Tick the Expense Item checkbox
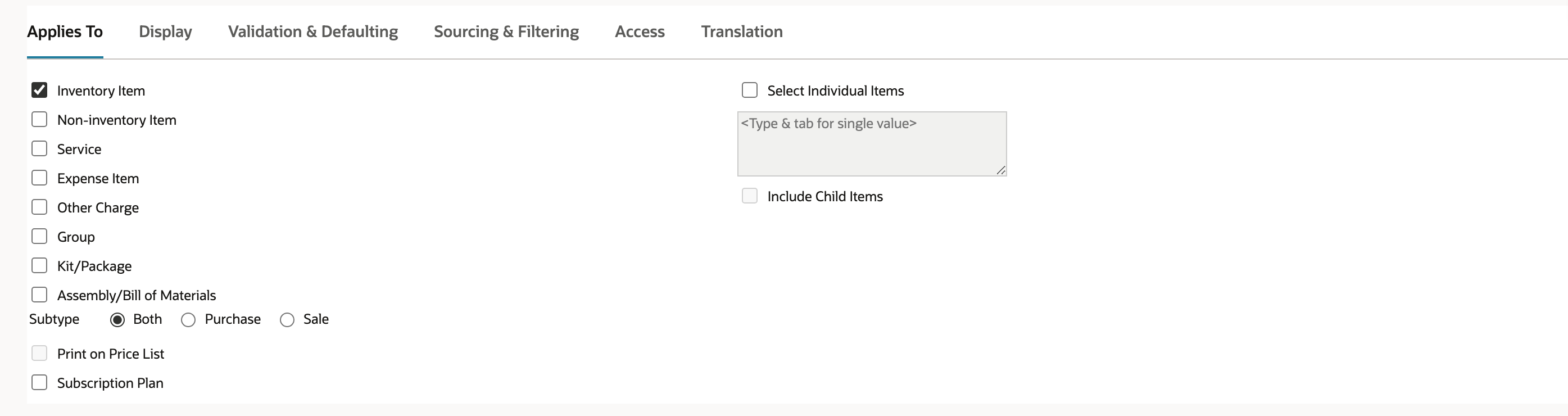1568x416 pixels. 39,178
